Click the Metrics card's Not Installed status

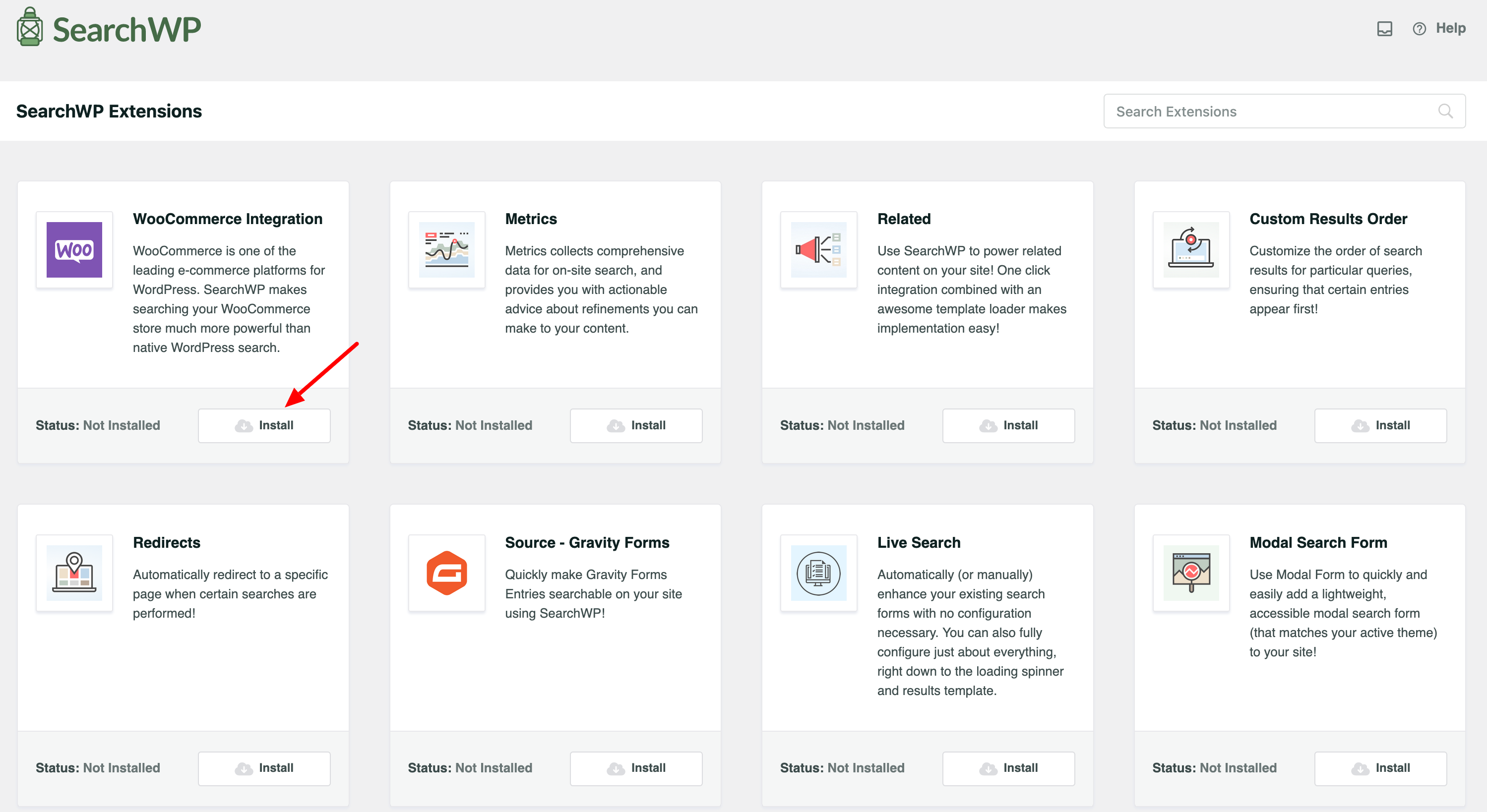(x=494, y=425)
